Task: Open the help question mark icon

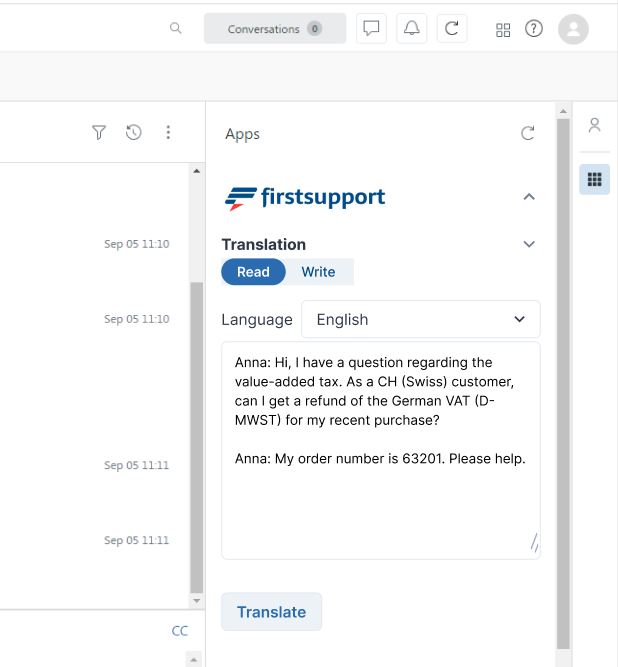Action: tap(533, 29)
